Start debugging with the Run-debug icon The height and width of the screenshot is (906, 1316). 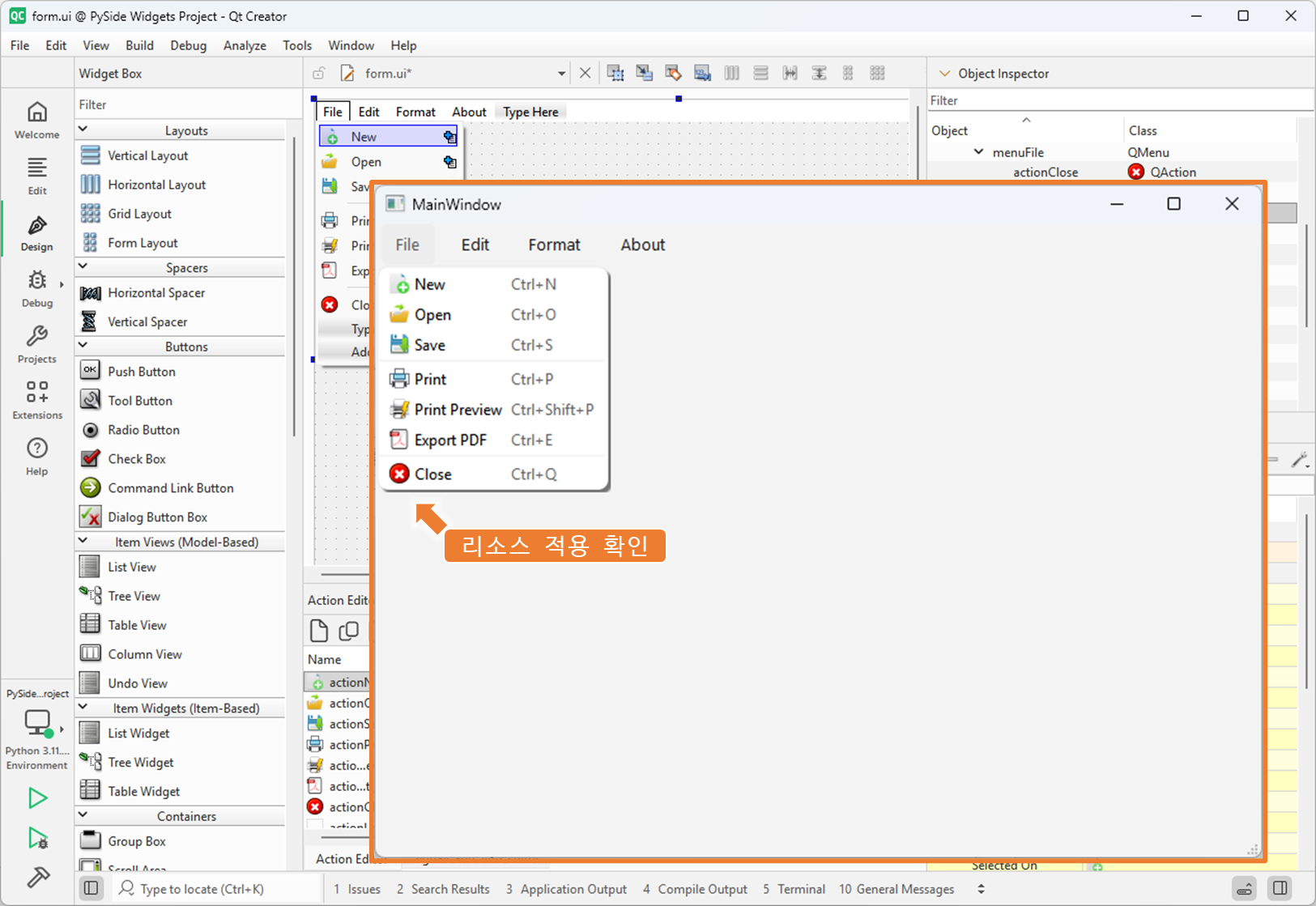38,838
